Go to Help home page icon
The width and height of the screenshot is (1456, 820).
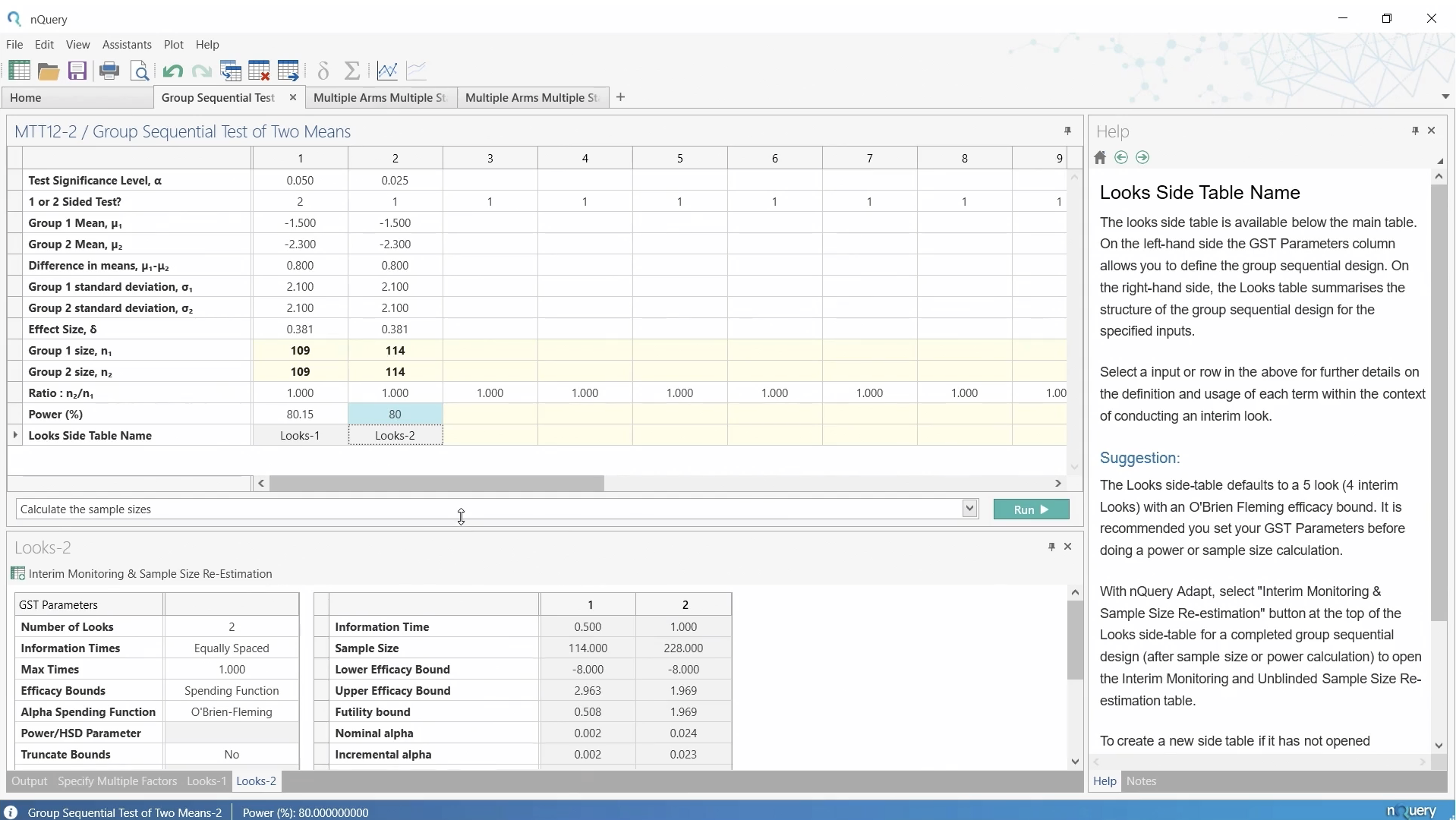point(1101,158)
